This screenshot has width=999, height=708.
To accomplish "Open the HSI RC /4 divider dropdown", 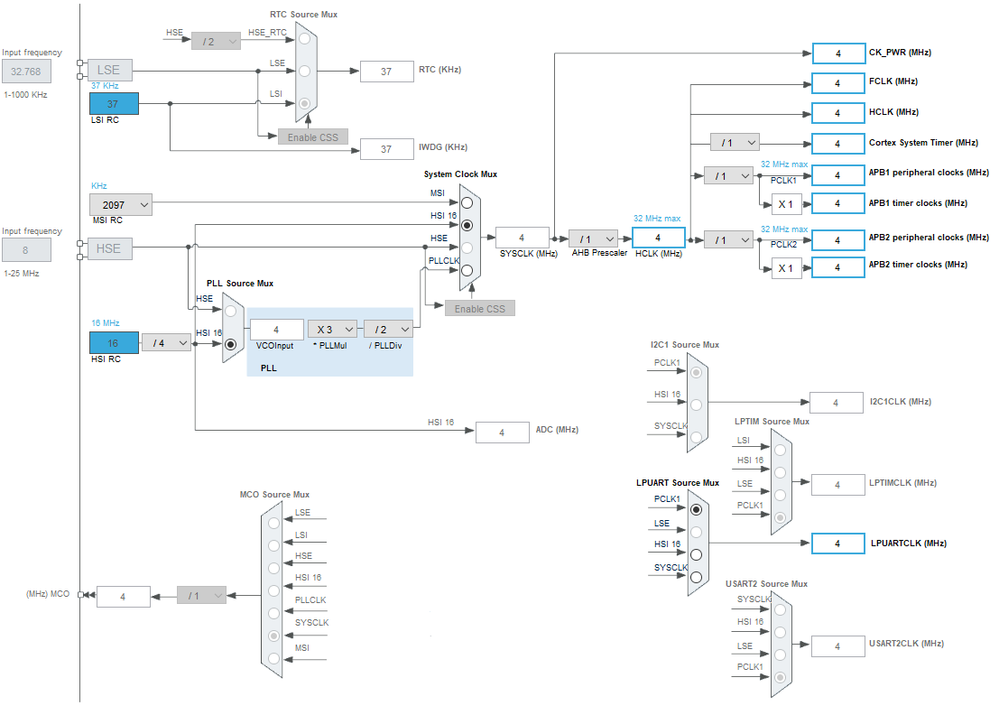I will tap(166, 343).
